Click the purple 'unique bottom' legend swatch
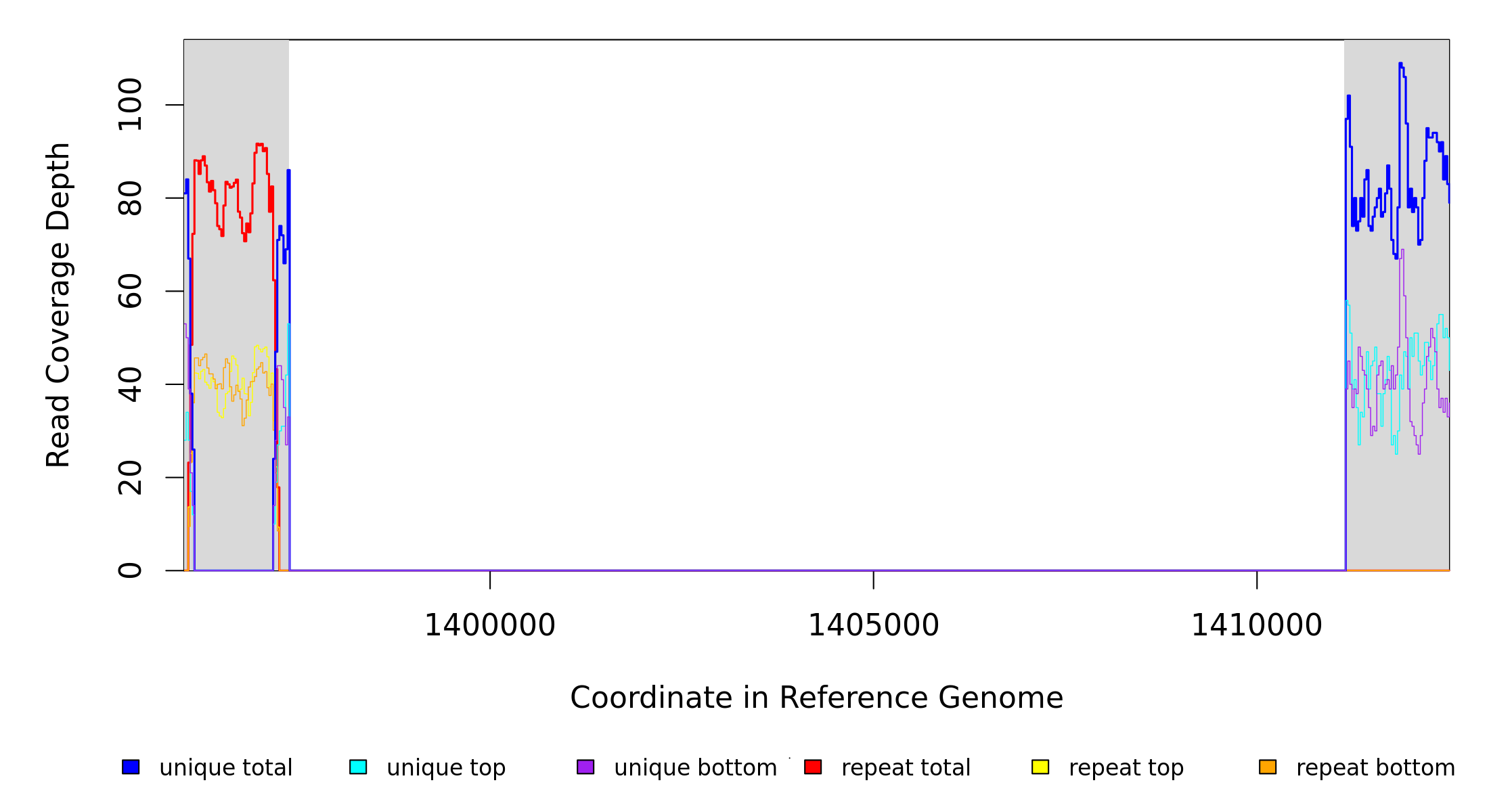Viewport: 1489px width, 812px height. (585, 767)
